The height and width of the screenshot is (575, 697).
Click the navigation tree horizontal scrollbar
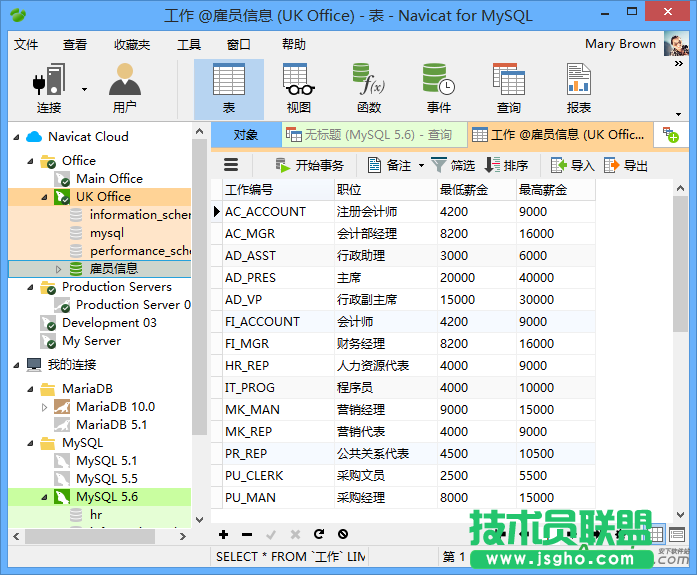pos(90,537)
